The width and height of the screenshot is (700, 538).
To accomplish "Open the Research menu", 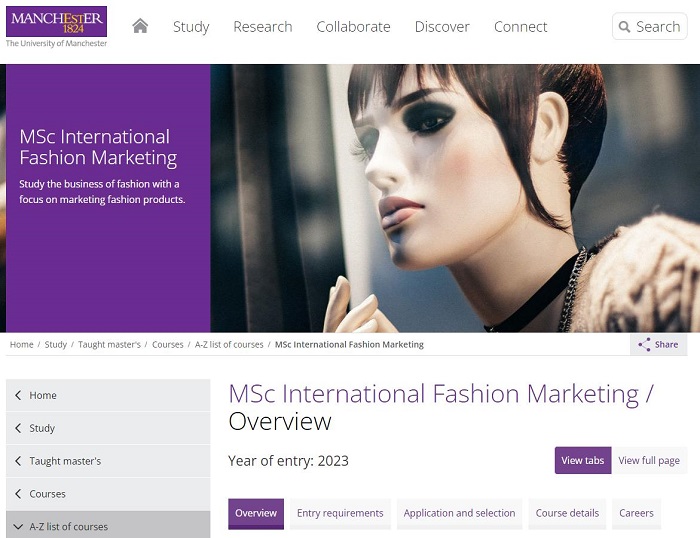I will pos(263,27).
